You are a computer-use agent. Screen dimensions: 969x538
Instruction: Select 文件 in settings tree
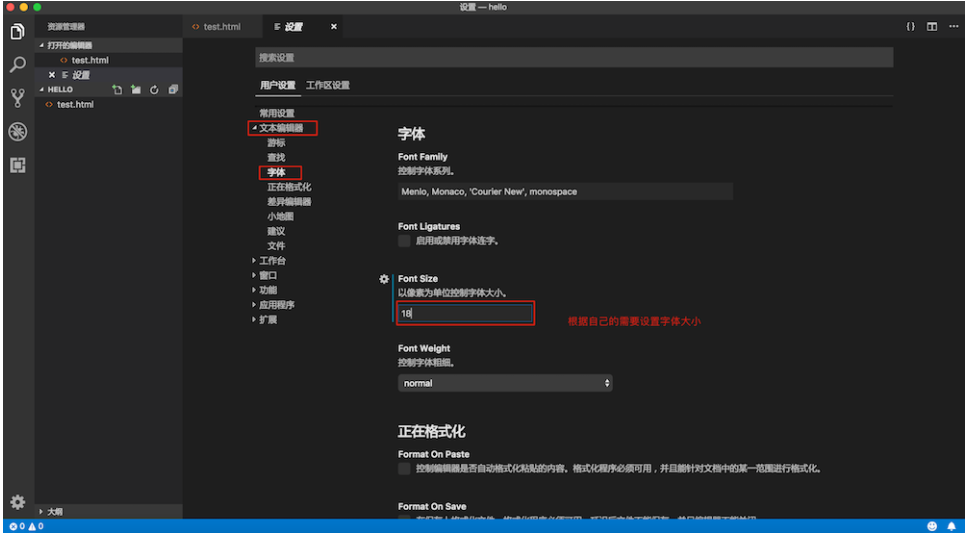tap(276, 246)
